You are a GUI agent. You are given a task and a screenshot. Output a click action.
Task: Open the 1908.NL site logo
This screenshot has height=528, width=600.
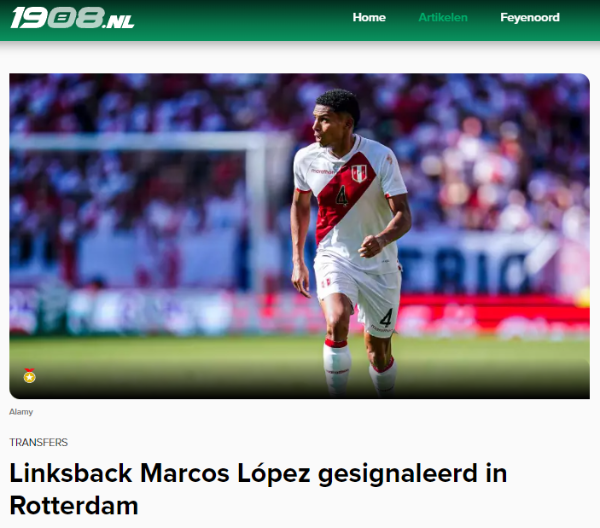[x=72, y=18]
